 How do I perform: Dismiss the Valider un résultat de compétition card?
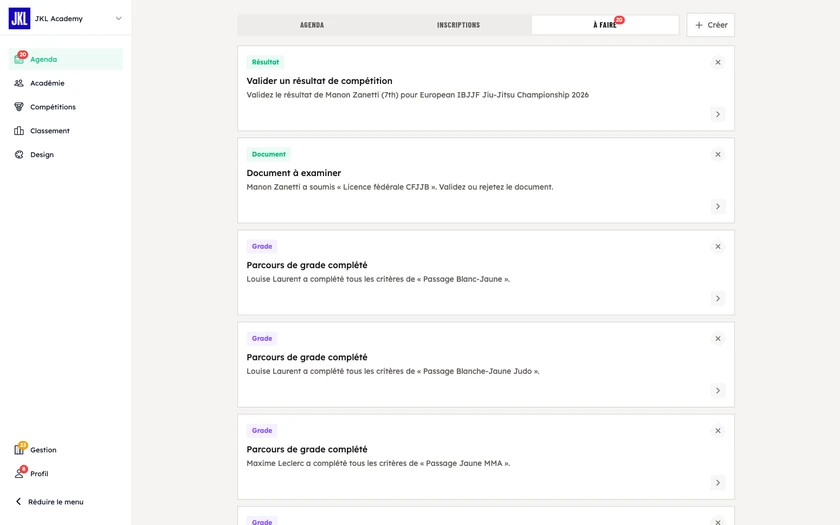[718, 62]
